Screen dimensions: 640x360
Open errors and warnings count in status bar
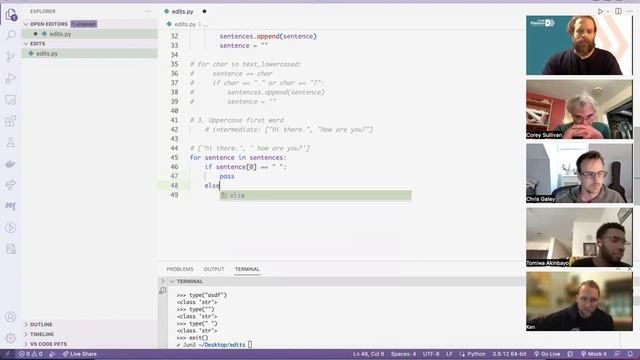pyautogui.click(x=31, y=354)
